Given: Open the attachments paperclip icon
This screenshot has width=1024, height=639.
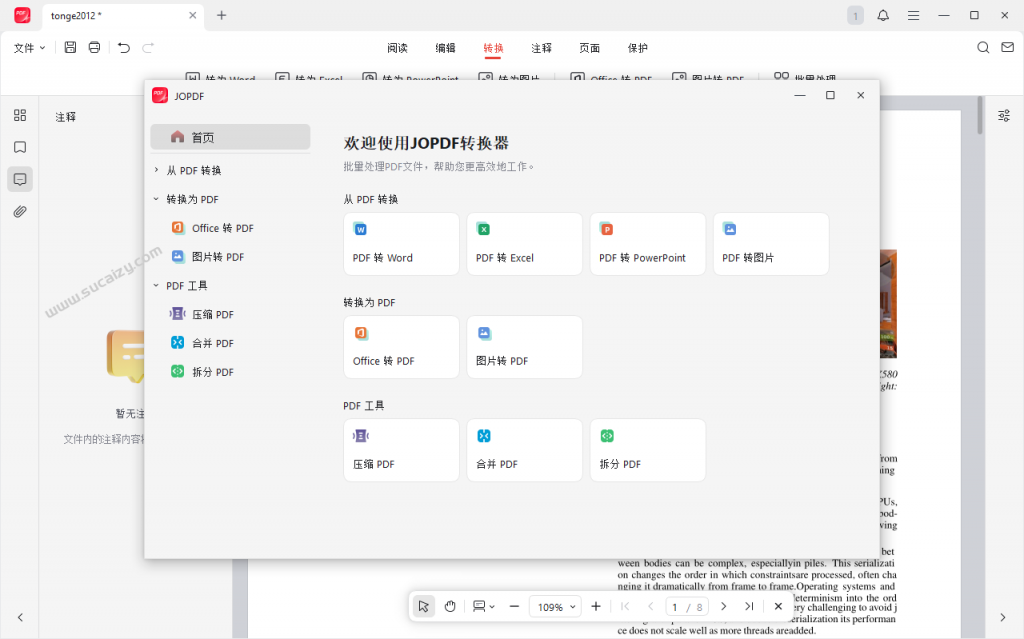Looking at the screenshot, I should [19, 211].
